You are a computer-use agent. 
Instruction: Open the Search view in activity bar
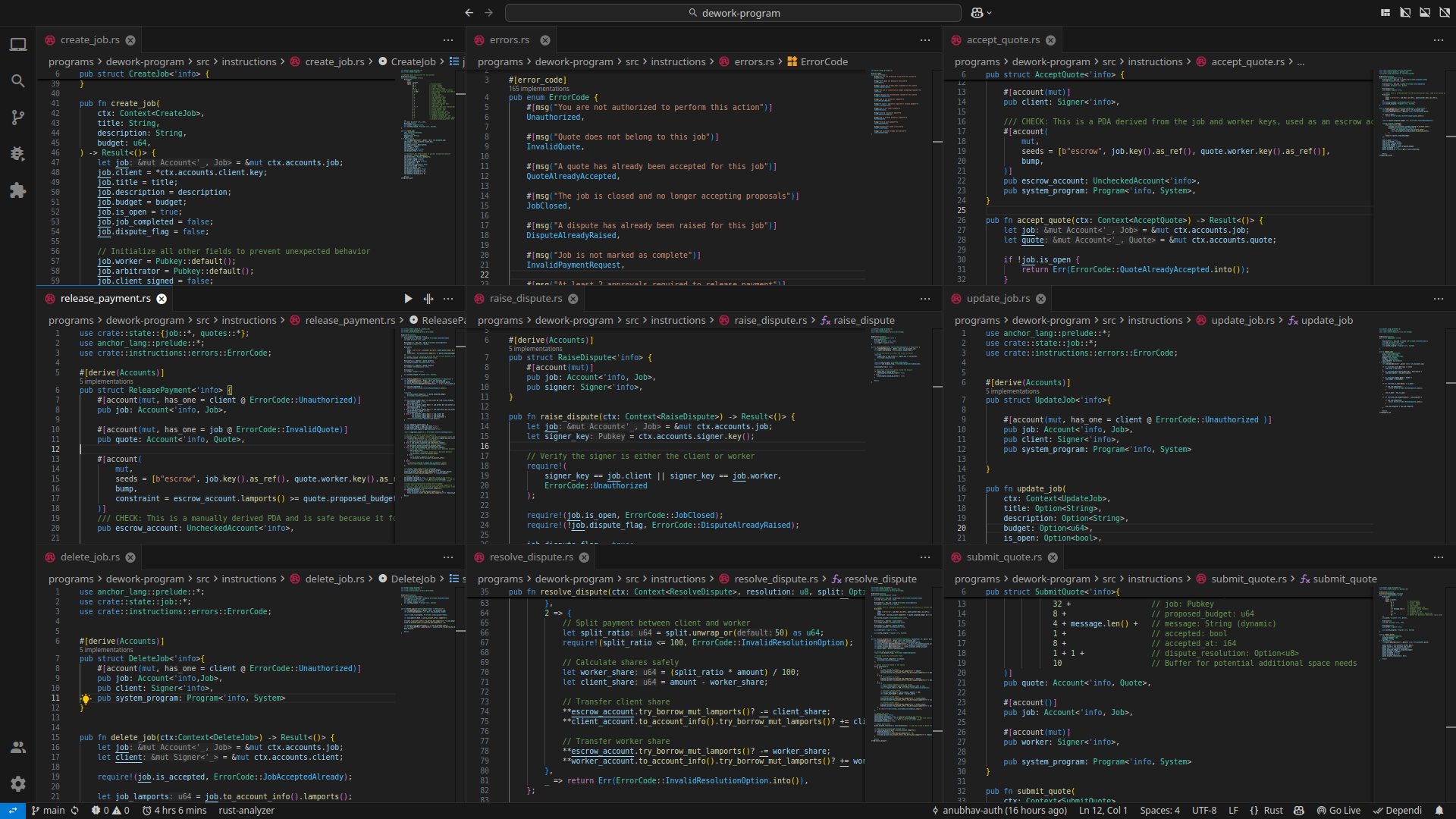point(18,81)
